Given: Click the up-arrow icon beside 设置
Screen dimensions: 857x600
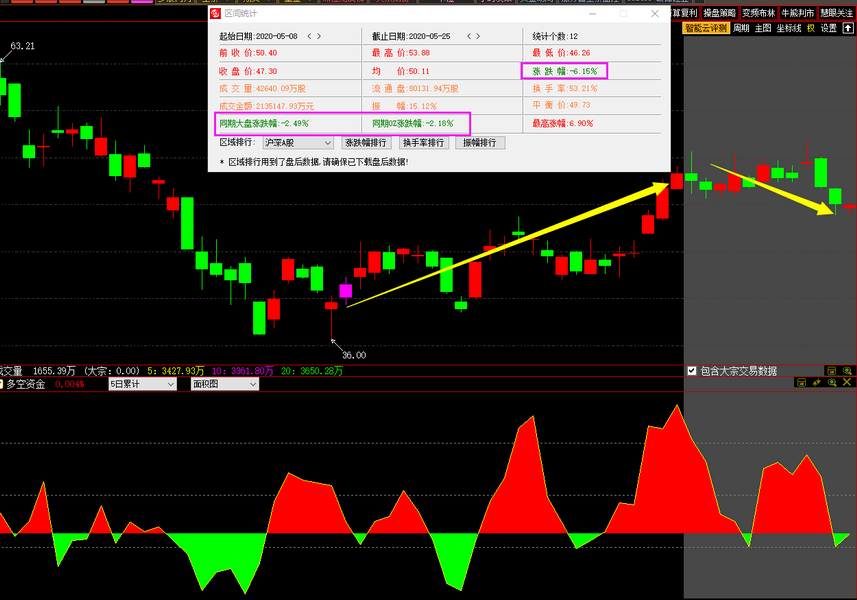Looking at the screenshot, I should pyautogui.click(x=846, y=28).
